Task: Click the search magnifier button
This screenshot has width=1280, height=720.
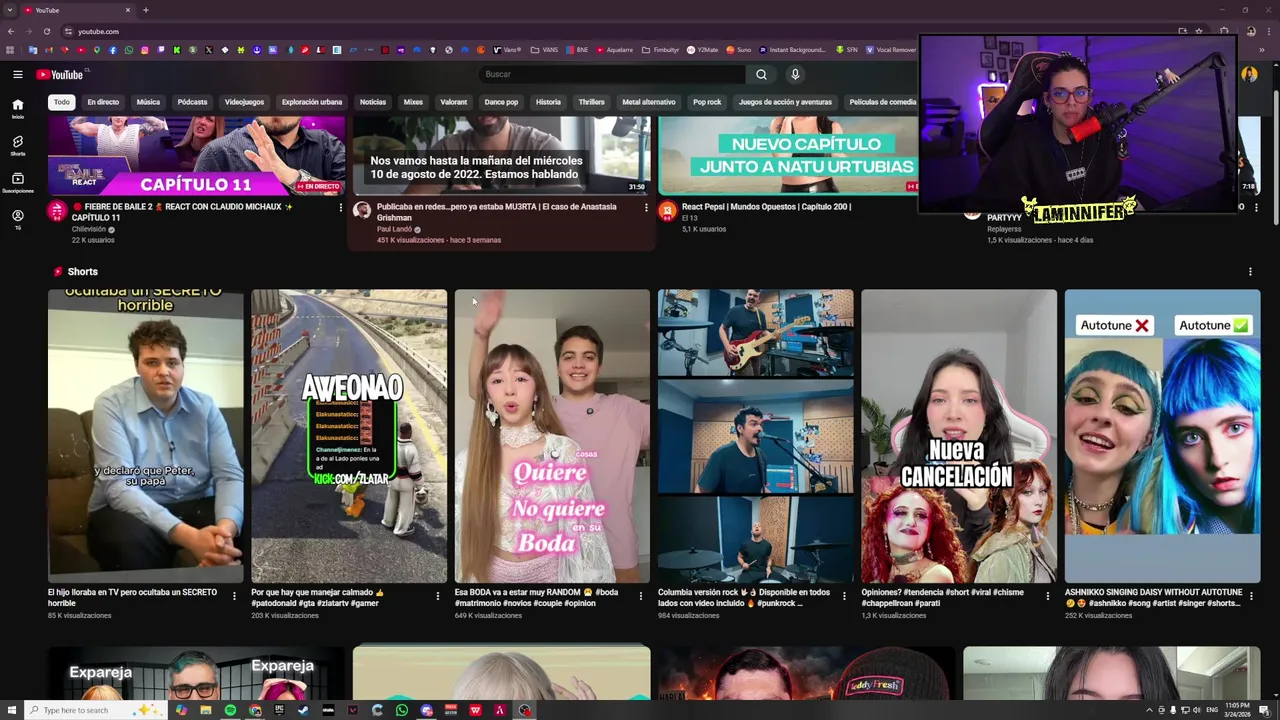Action: tap(761, 74)
